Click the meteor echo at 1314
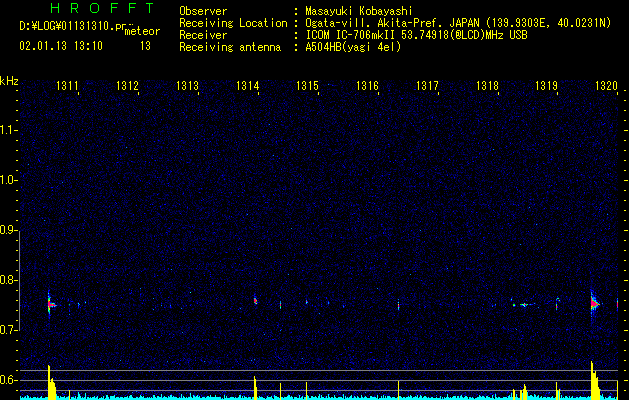 tap(255, 300)
